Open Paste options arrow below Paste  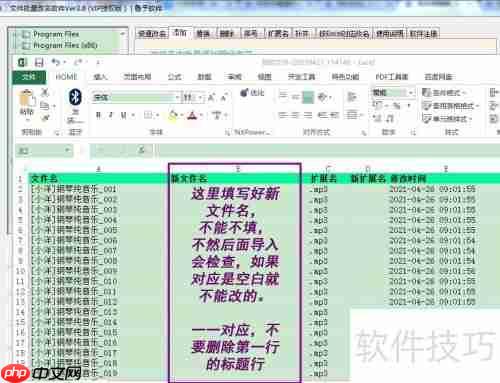coord(27,119)
